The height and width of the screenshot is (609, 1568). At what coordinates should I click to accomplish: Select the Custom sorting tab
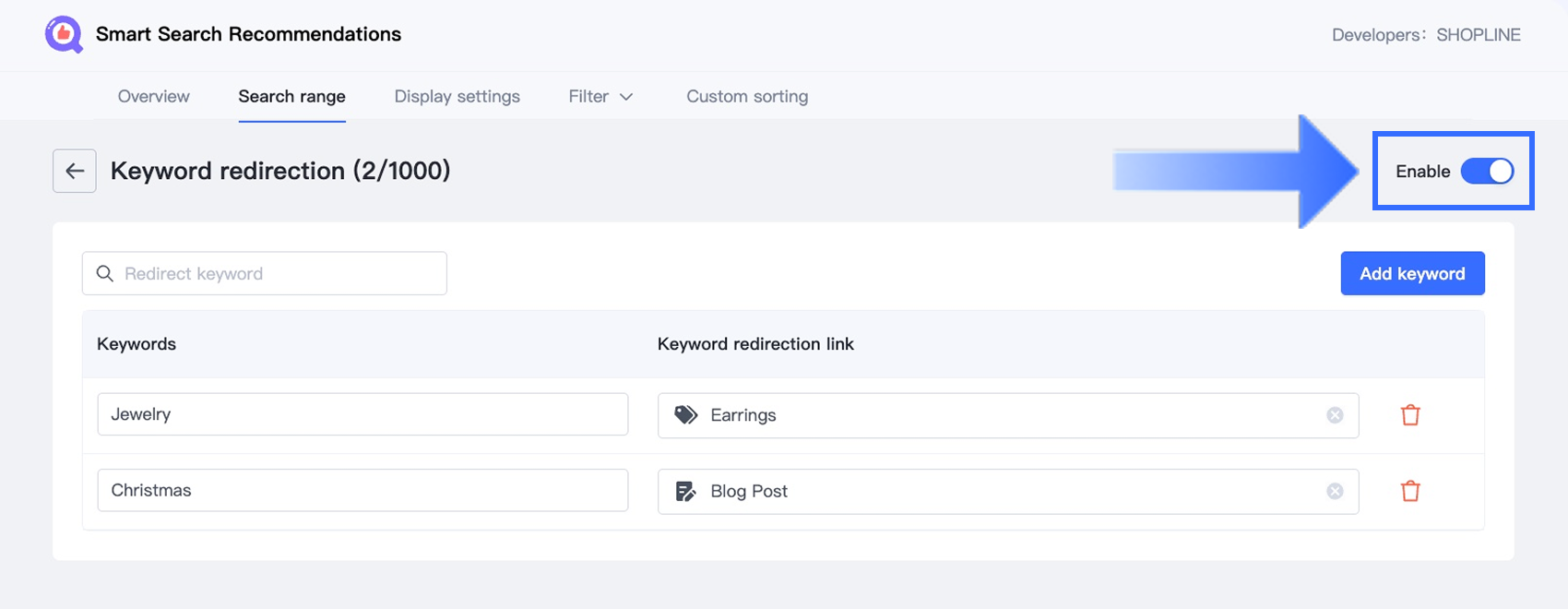click(x=747, y=97)
